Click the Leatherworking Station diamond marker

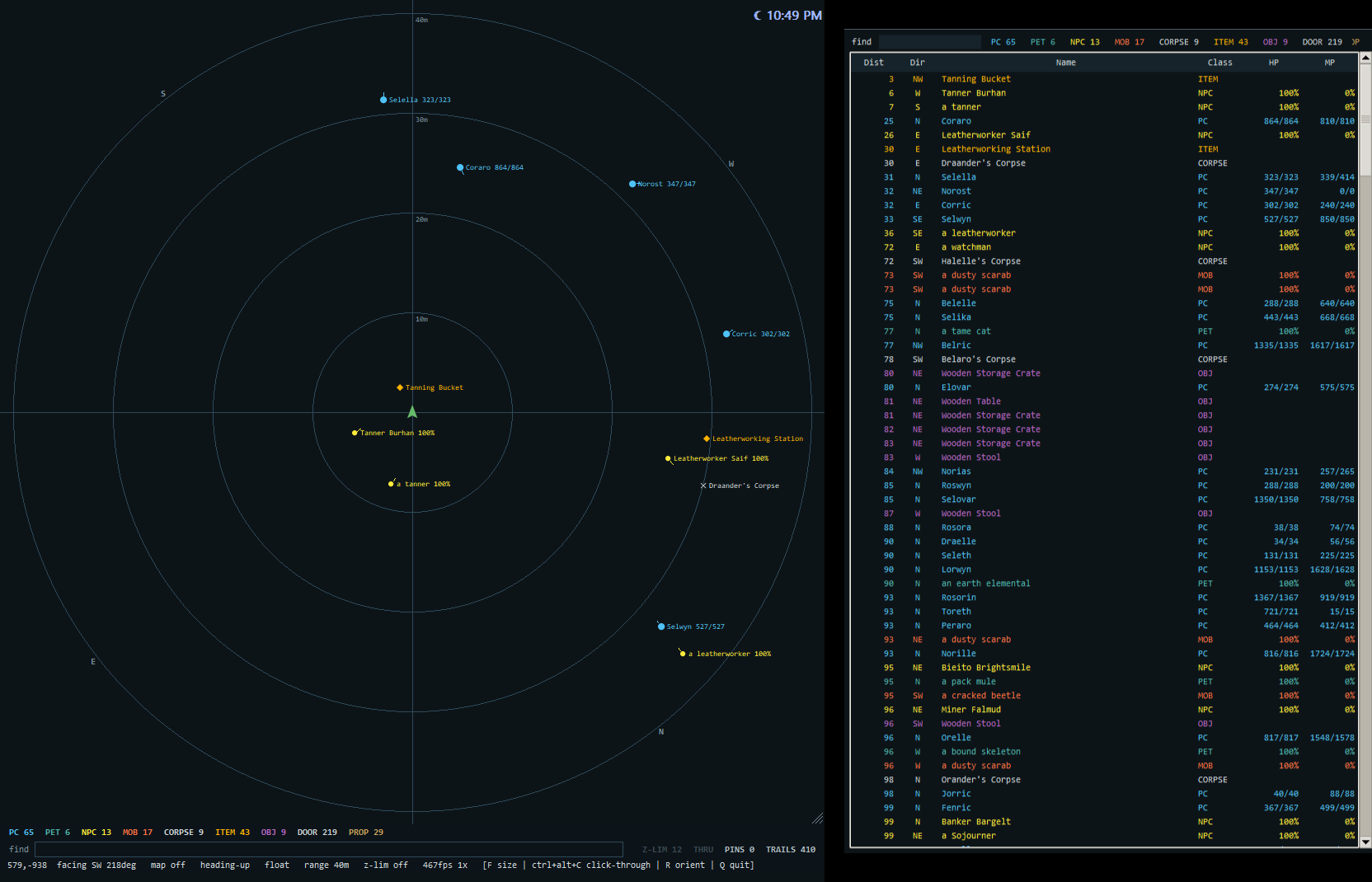point(707,439)
